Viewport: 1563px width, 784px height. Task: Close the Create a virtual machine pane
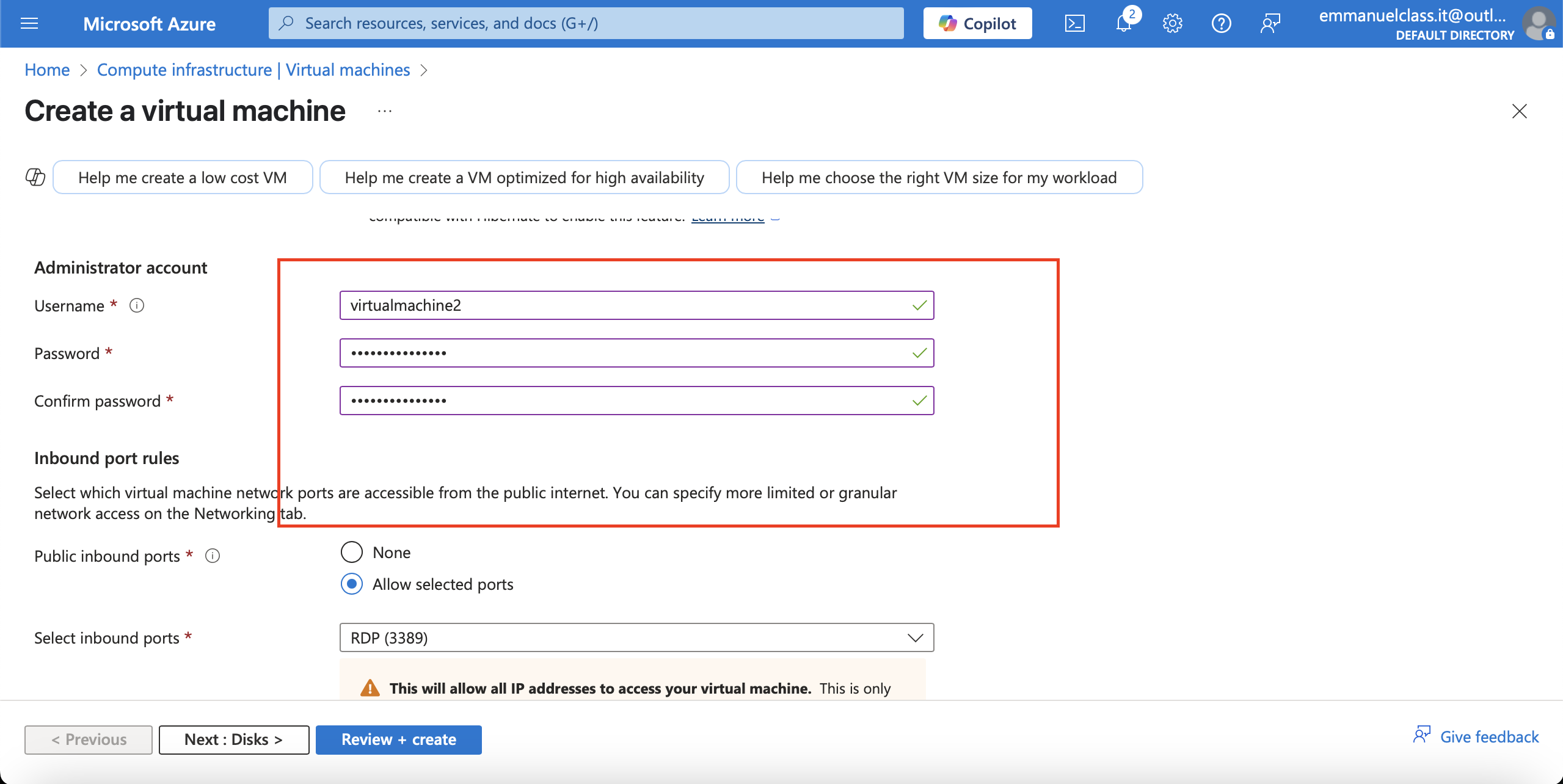coord(1519,111)
